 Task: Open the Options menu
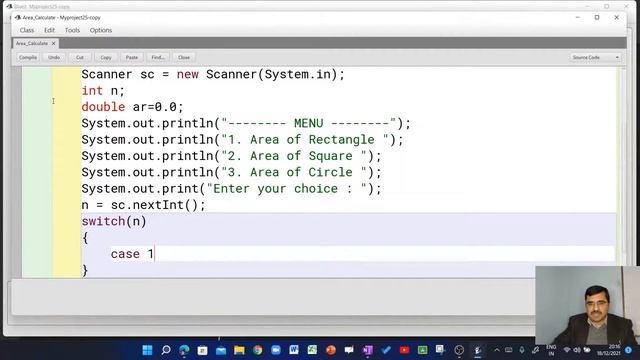point(101,30)
